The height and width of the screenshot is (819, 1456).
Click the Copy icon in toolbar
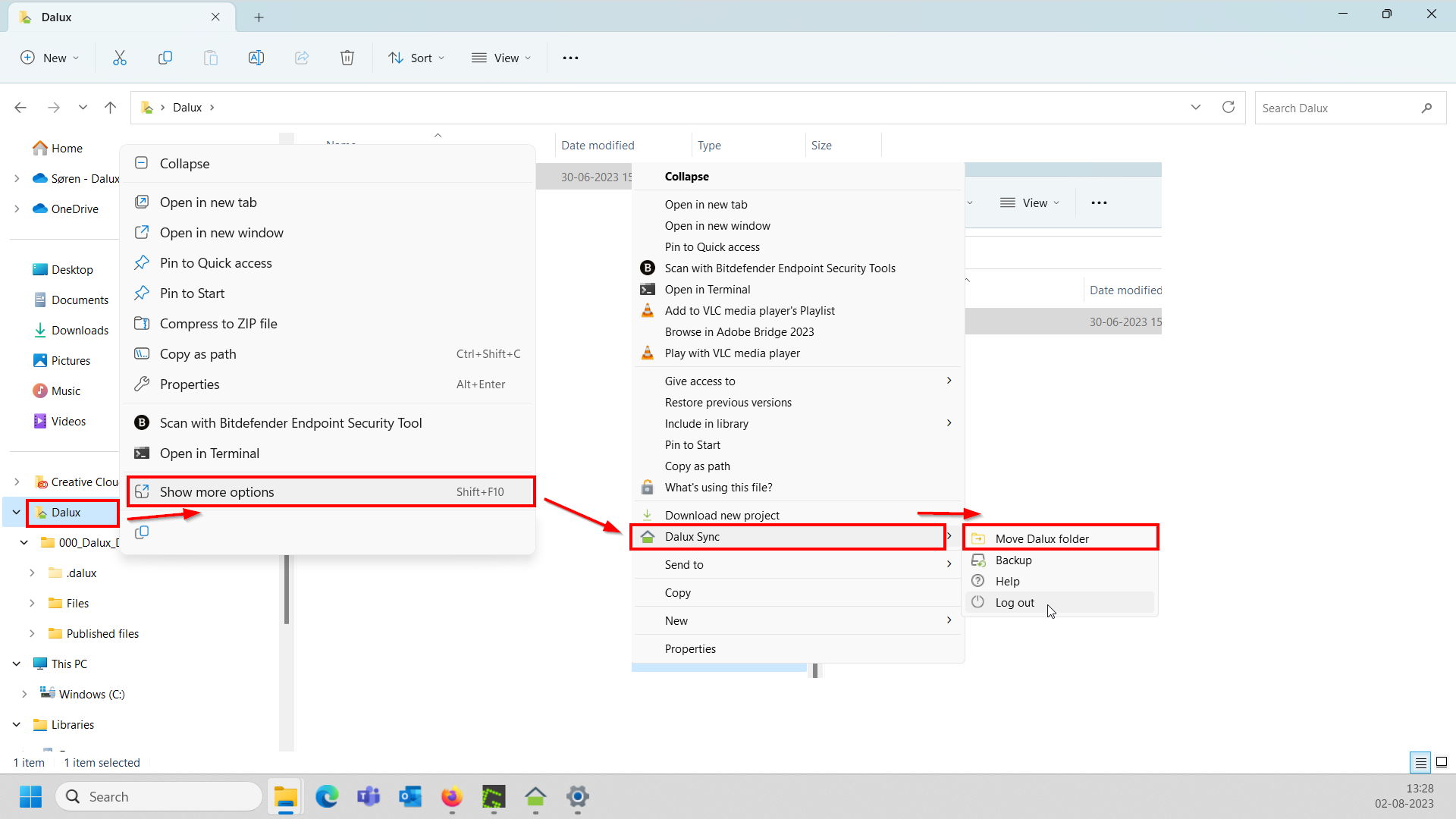tap(165, 58)
